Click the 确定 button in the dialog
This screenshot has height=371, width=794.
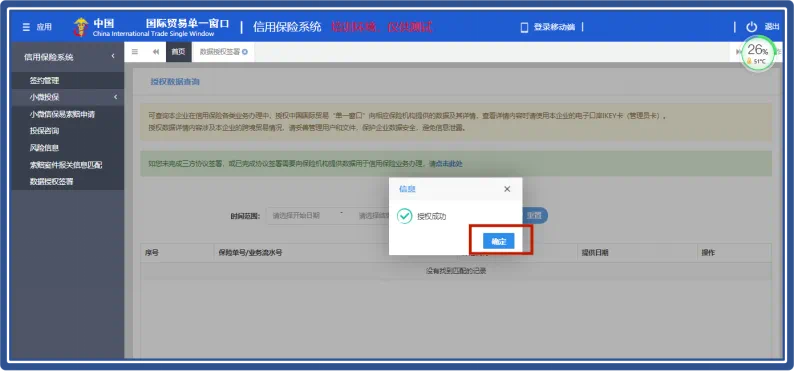tap(499, 241)
